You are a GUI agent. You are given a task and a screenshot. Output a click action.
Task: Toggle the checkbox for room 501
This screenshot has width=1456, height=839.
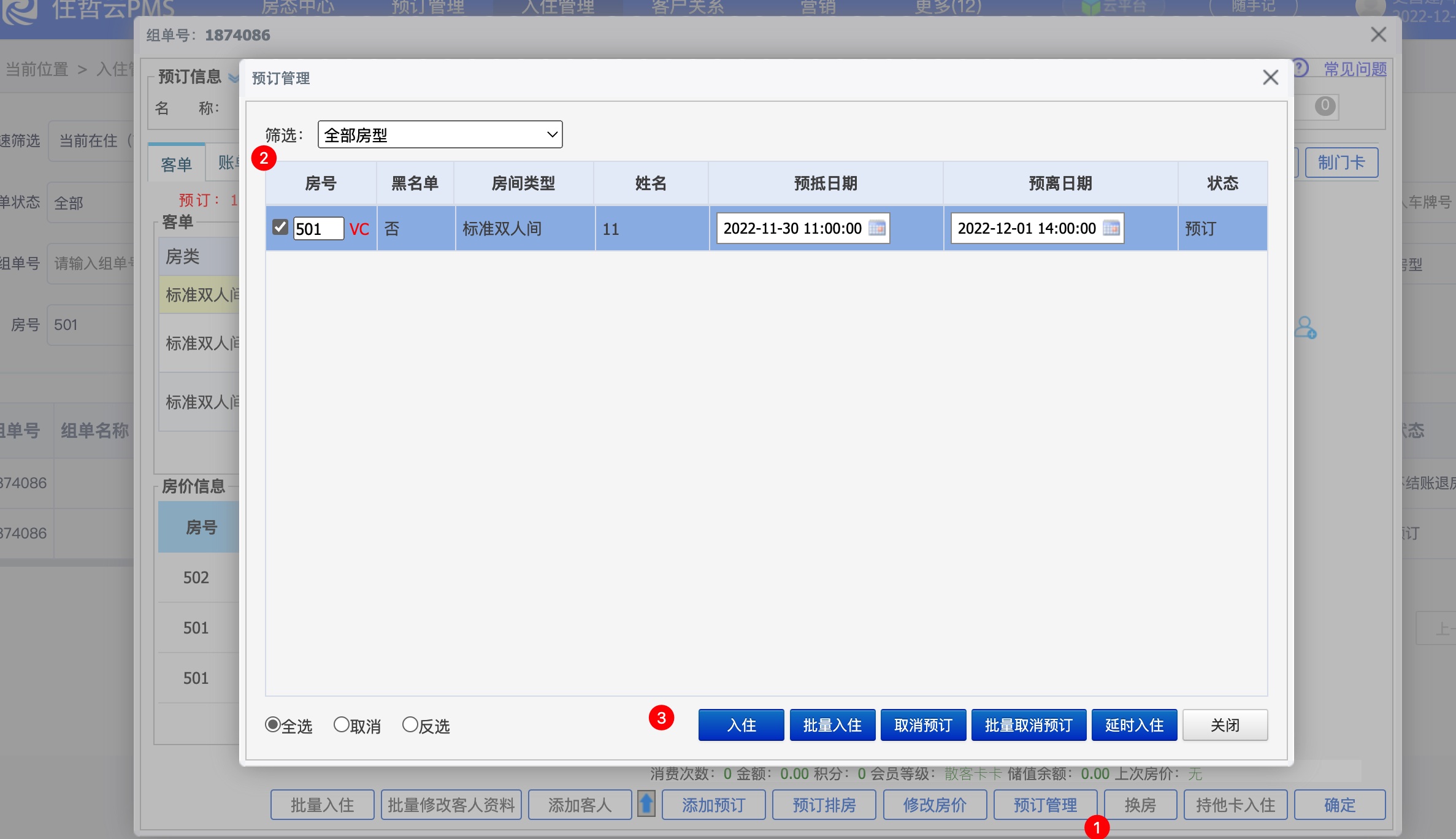click(280, 228)
